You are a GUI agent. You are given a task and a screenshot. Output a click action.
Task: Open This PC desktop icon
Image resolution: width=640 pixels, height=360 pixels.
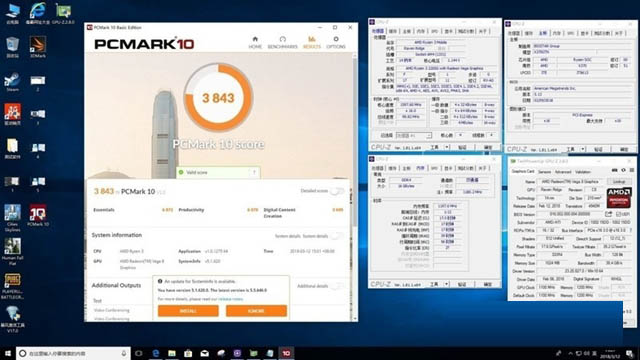(x=13, y=13)
